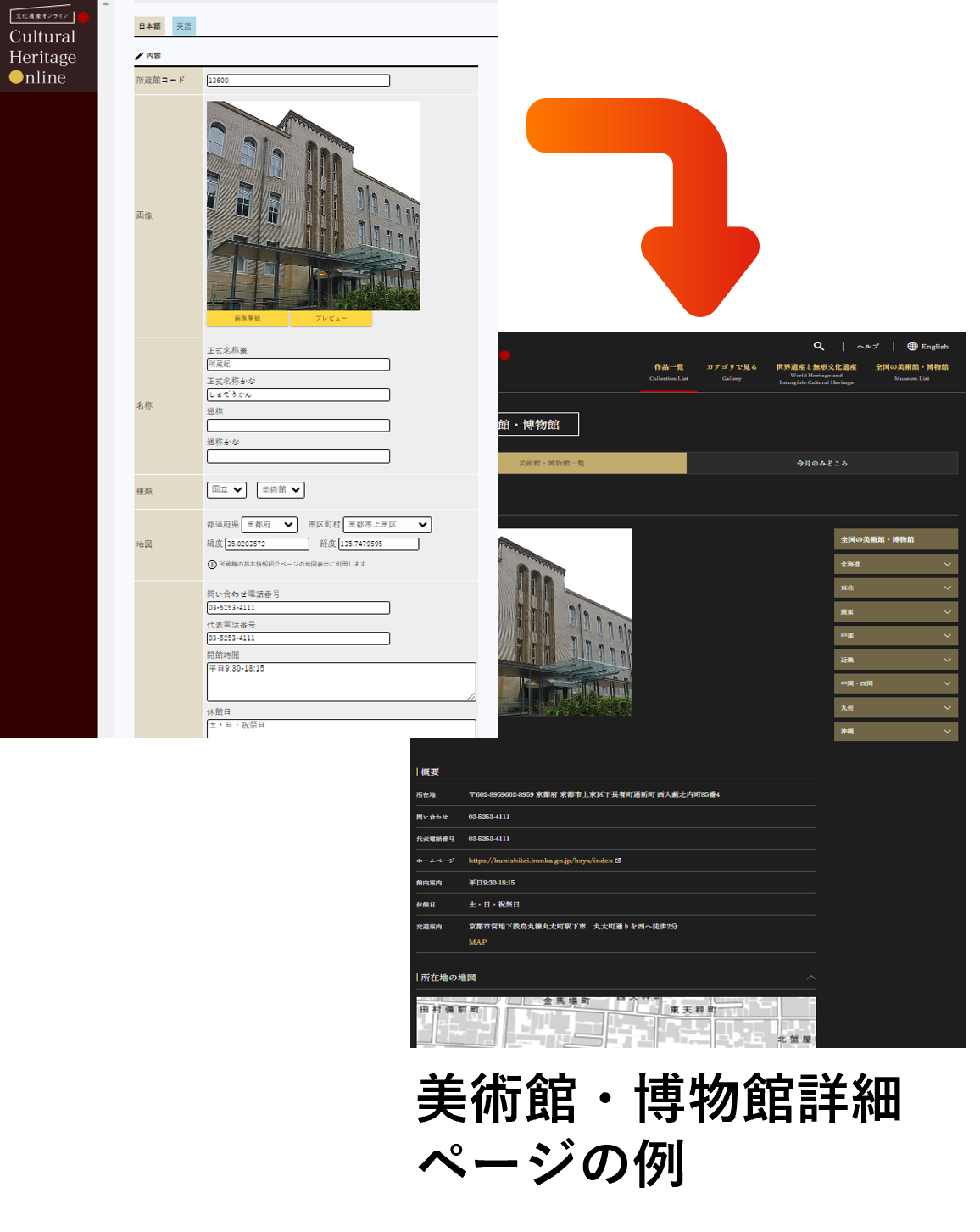Open the 国立 type dropdown

[x=226, y=490]
